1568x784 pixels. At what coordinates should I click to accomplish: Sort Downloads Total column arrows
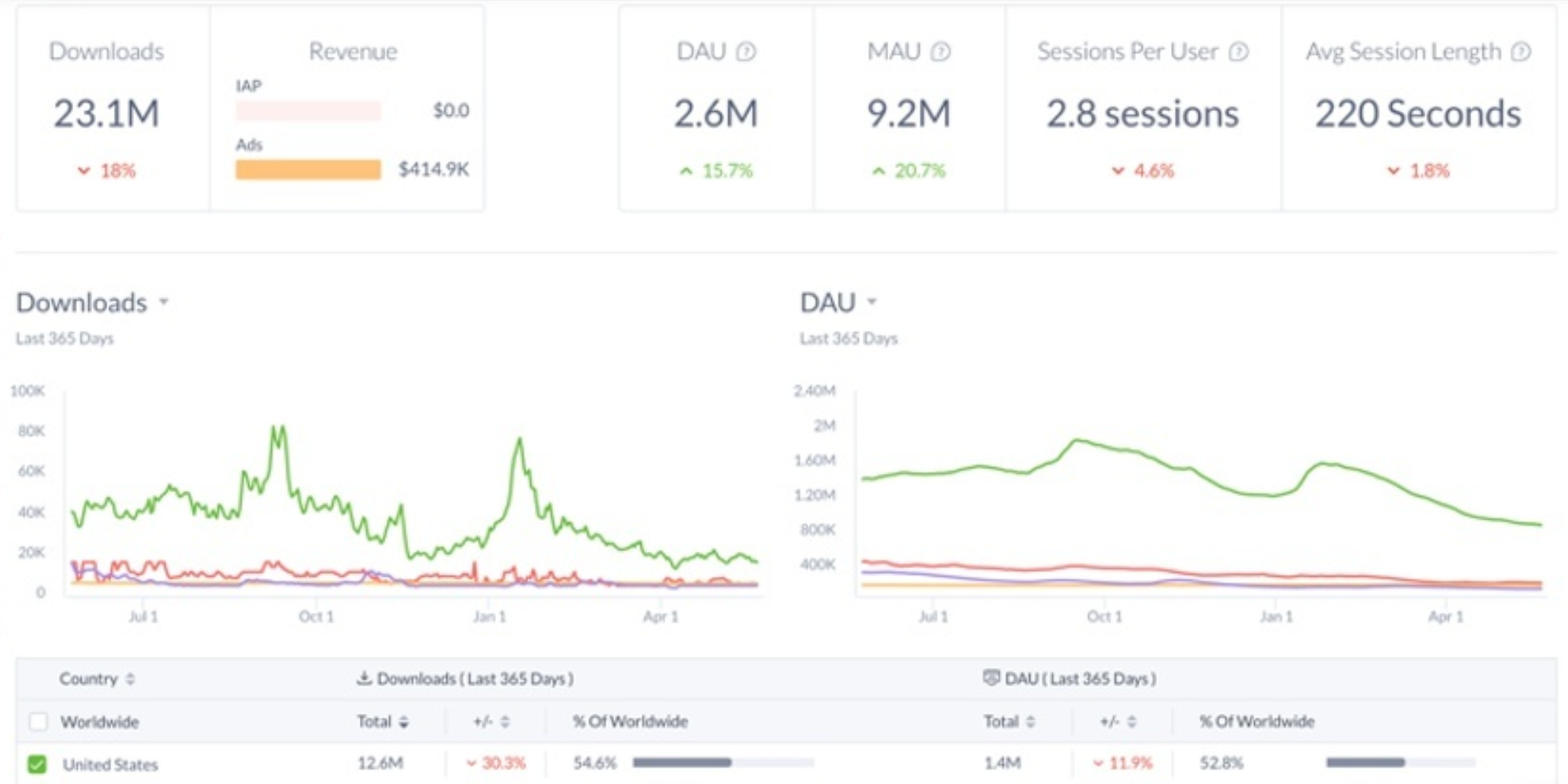click(x=404, y=722)
